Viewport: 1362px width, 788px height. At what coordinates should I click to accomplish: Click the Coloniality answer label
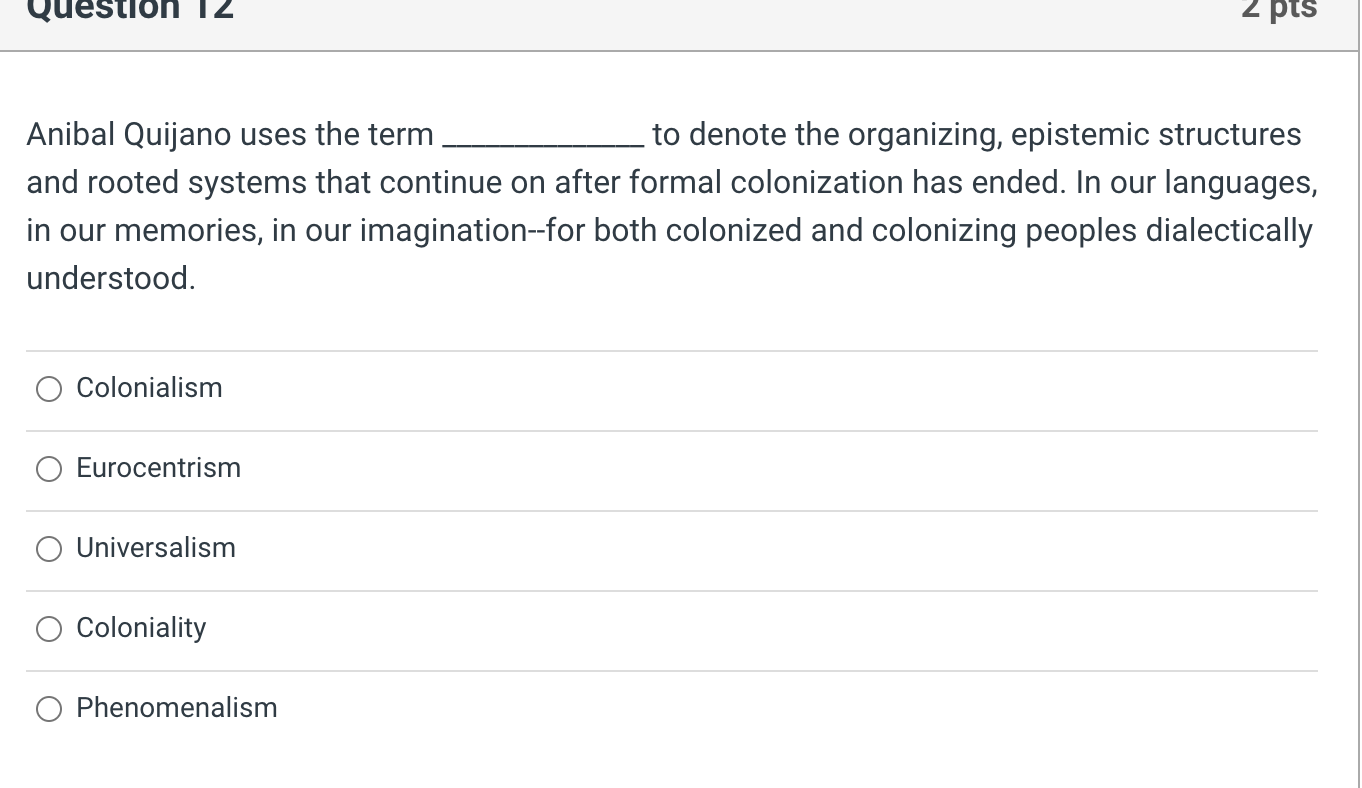[x=141, y=628]
